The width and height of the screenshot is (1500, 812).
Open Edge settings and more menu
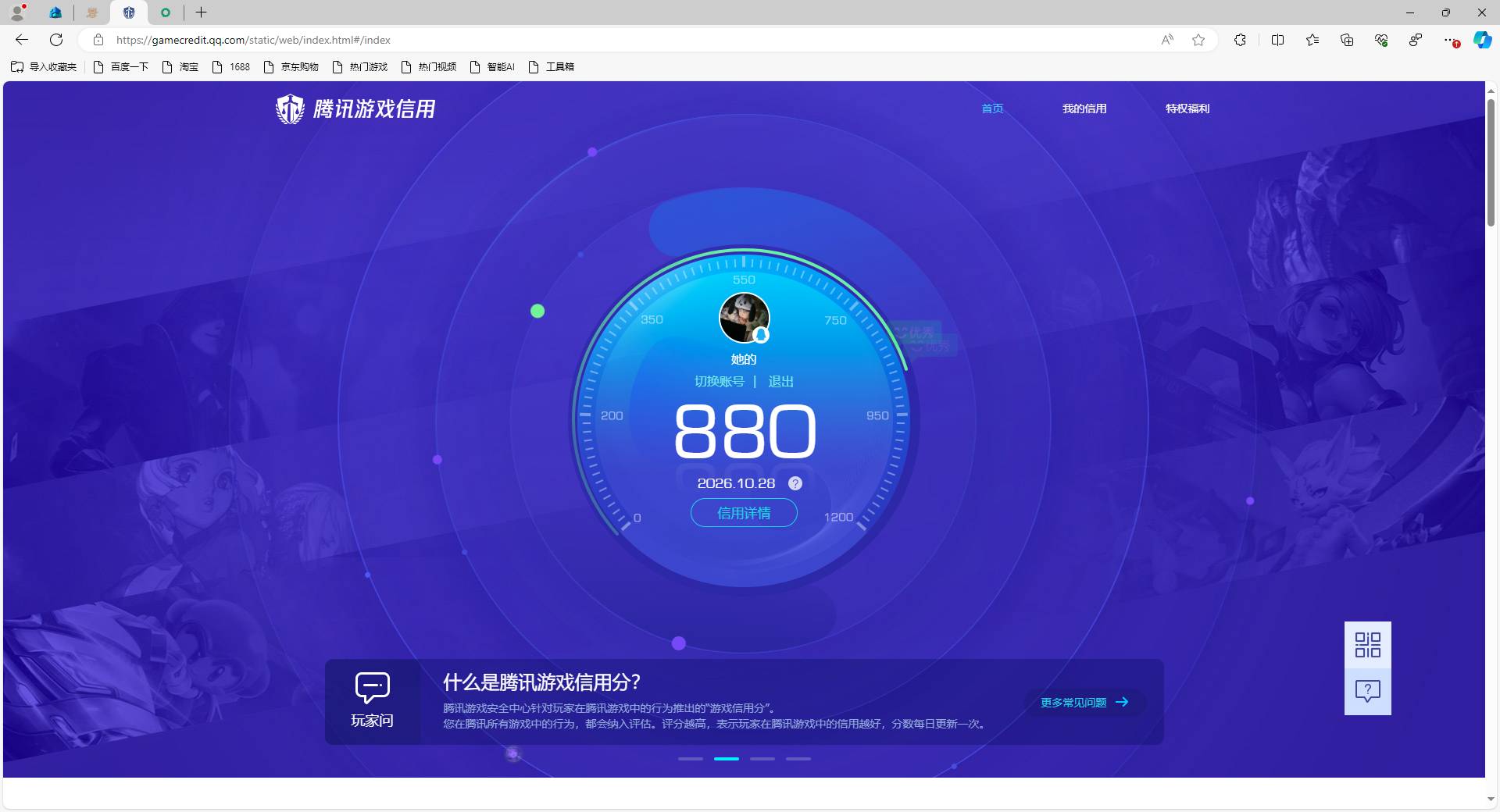click(x=1450, y=40)
